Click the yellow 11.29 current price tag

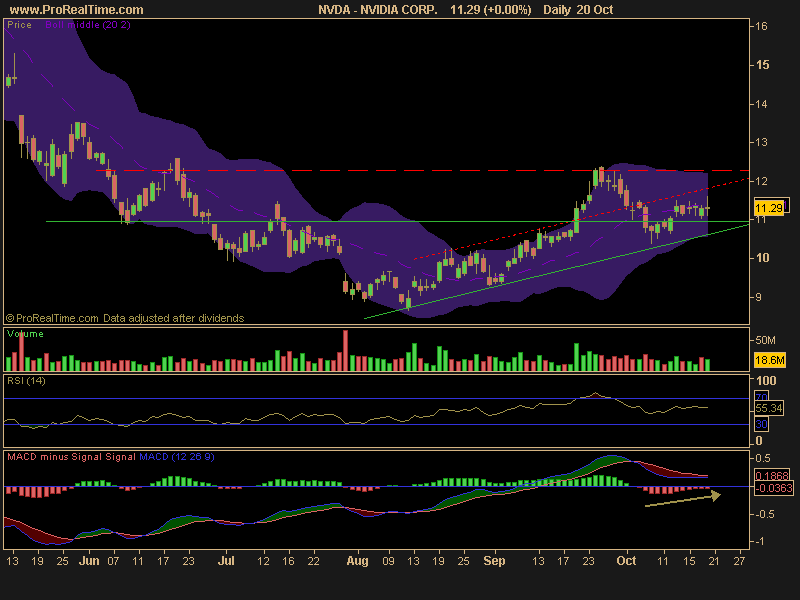point(769,208)
